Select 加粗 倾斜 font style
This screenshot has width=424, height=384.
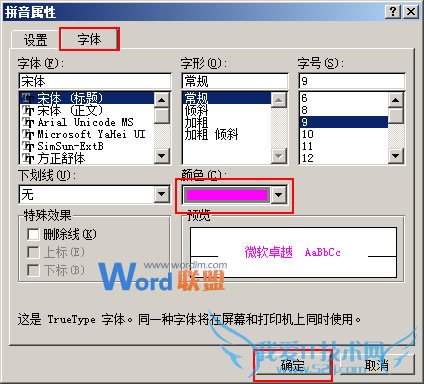(x=227, y=134)
